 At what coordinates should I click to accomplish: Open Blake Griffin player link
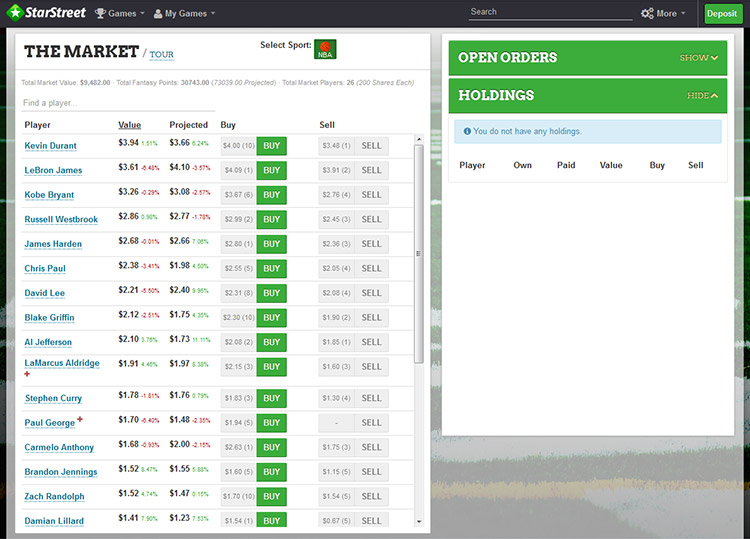(49, 318)
